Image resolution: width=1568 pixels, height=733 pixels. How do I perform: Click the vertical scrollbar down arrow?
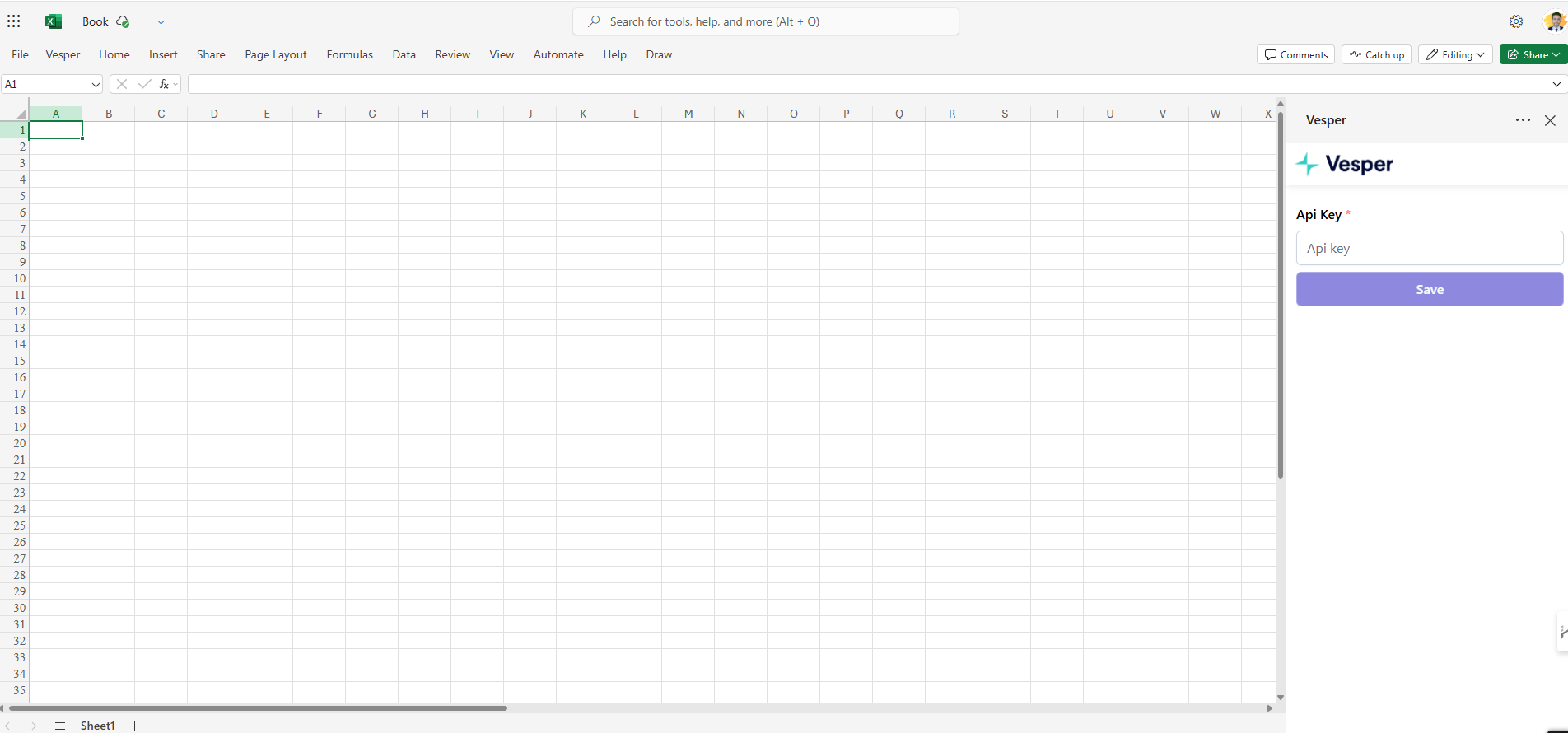(1281, 698)
